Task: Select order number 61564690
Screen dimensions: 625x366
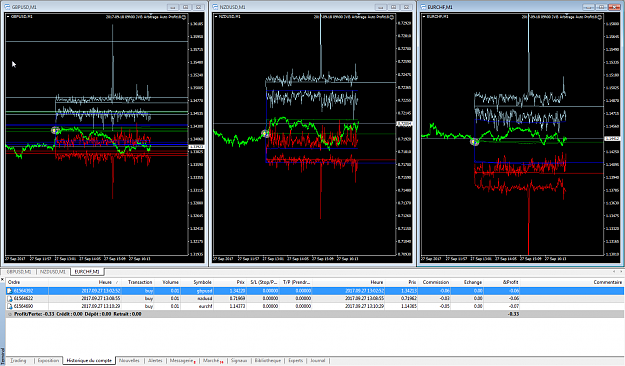Action: 24,306
